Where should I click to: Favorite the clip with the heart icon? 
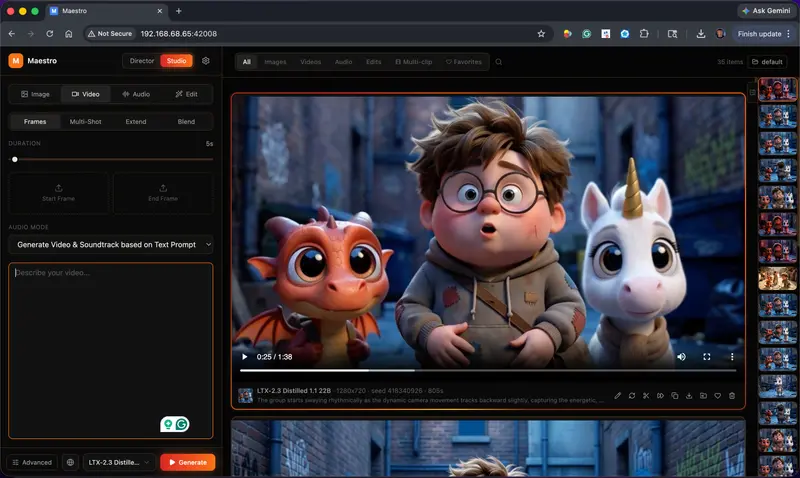coord(717,395)
